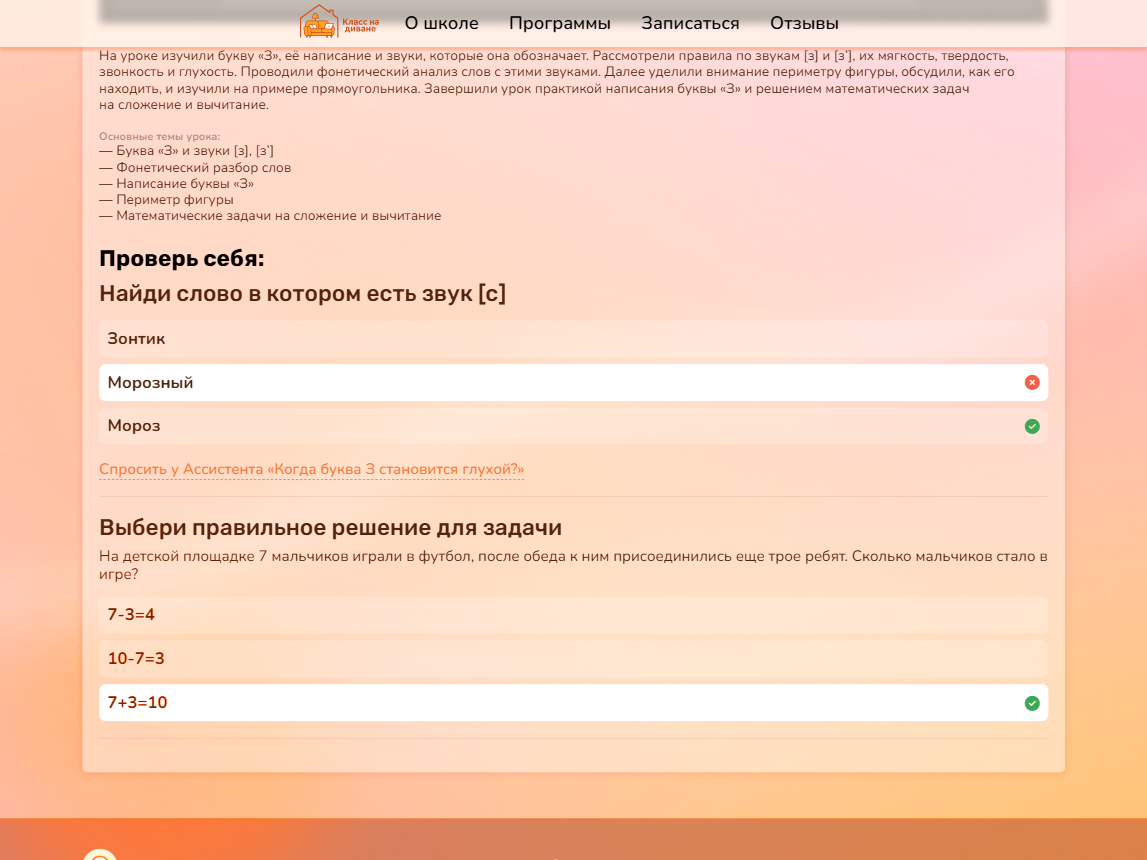Click the topic line Фонетический разбор слов
Viewport: 1147px width, 860px height.
[195, 167]
